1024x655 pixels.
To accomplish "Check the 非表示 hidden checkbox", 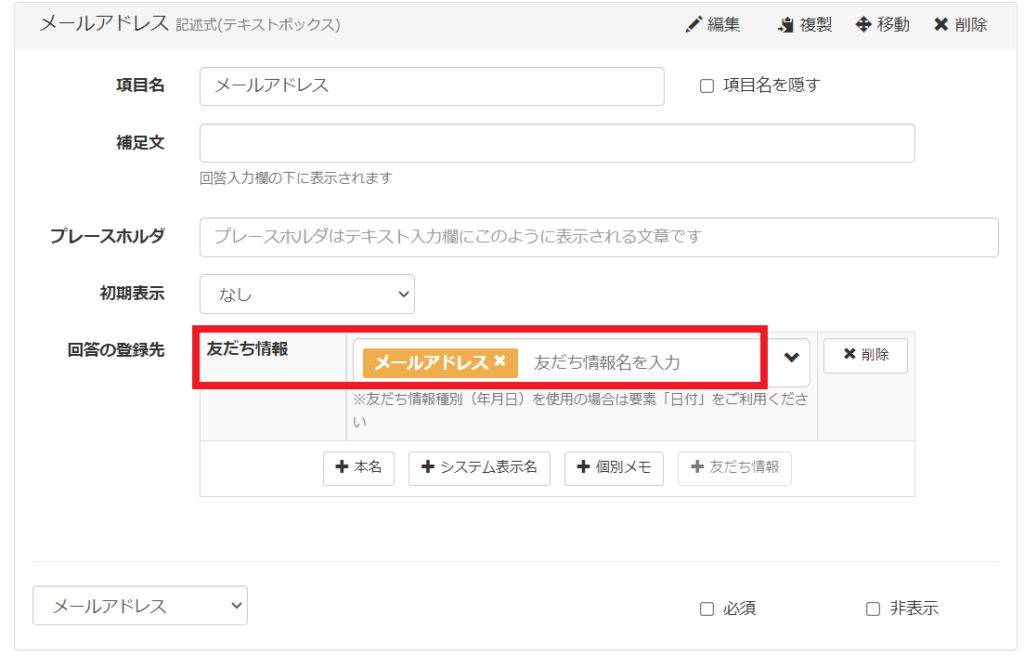I will [x=873, y=608].
